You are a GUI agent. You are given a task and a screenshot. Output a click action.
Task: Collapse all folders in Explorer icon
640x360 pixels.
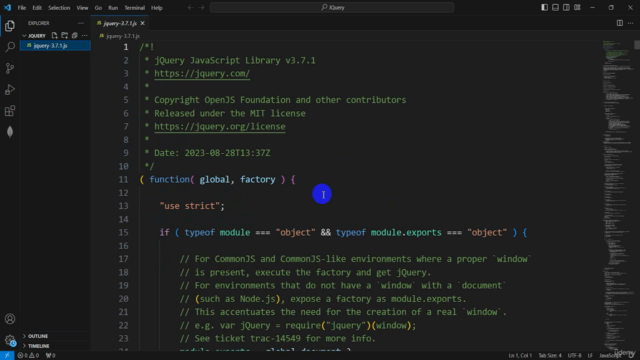[74, 36]
